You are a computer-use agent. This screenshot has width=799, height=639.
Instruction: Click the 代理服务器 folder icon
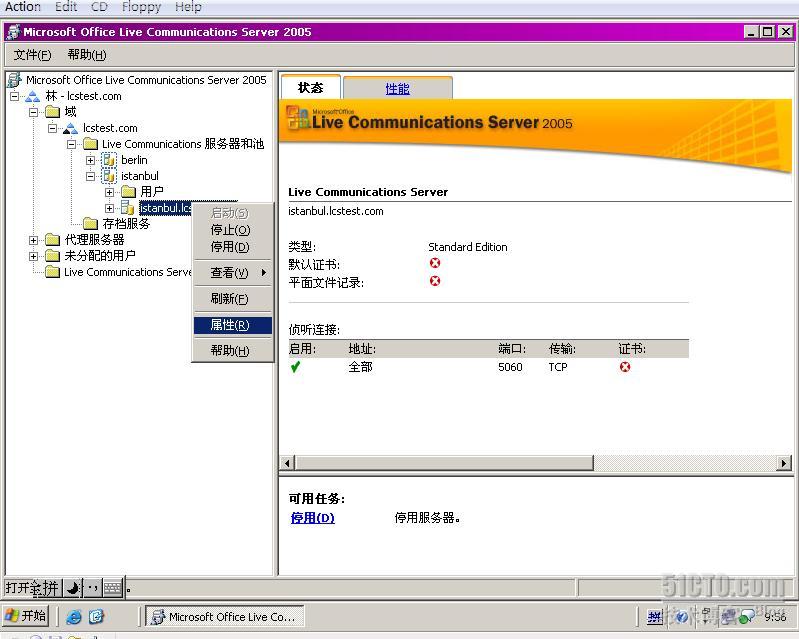(x=52, y=240)
